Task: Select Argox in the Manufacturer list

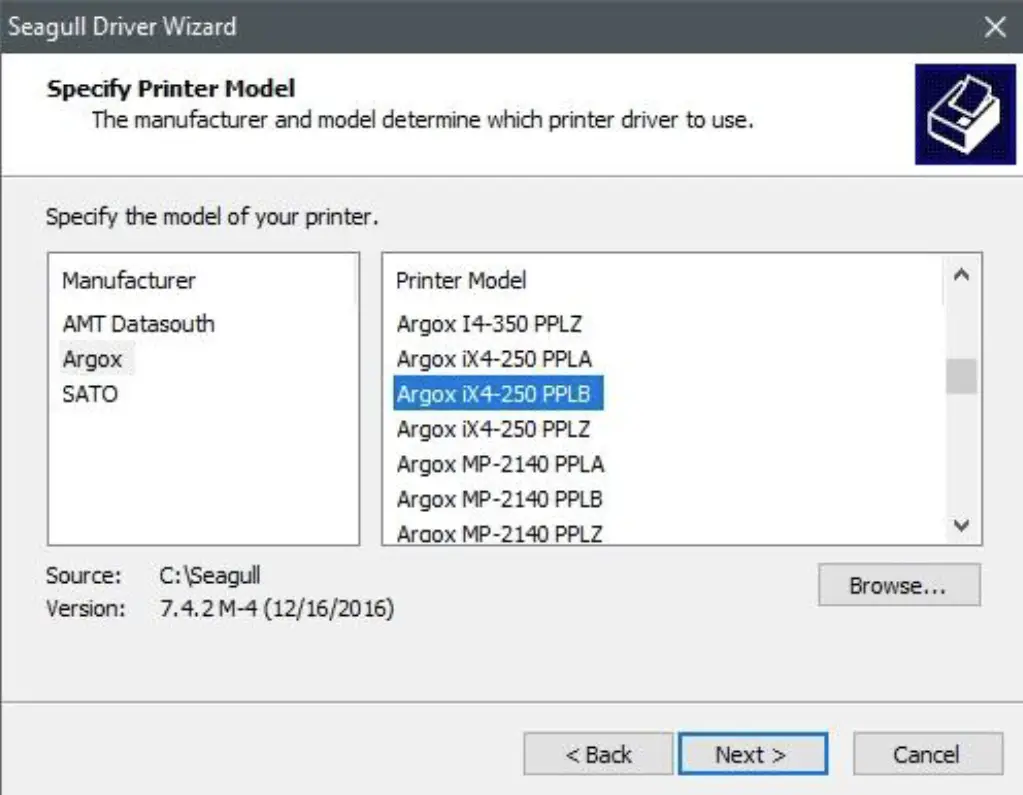Action: coord(95,358)
